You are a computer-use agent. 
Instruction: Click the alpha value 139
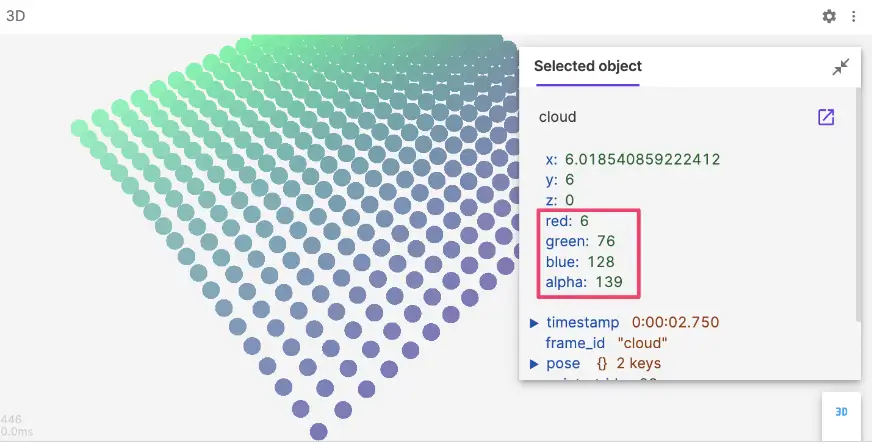607,283
